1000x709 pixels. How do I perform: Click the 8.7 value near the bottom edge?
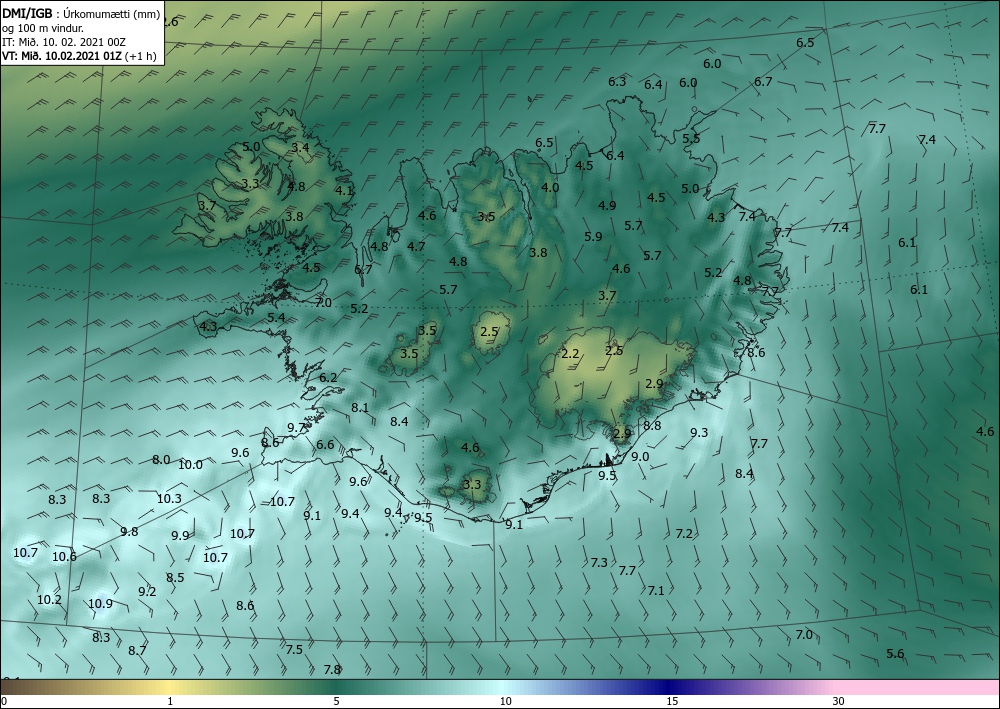click(137, 651)
